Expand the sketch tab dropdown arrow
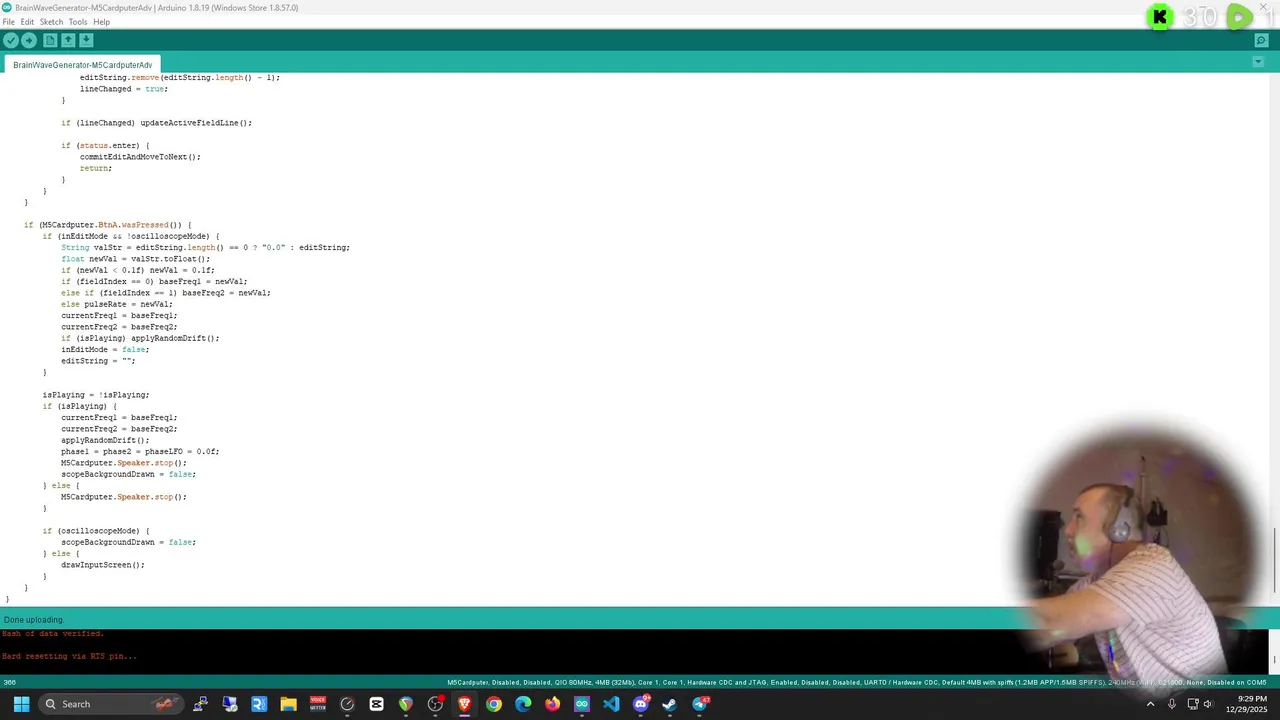Screen dimensions: 1280x720 [1258, 62]
